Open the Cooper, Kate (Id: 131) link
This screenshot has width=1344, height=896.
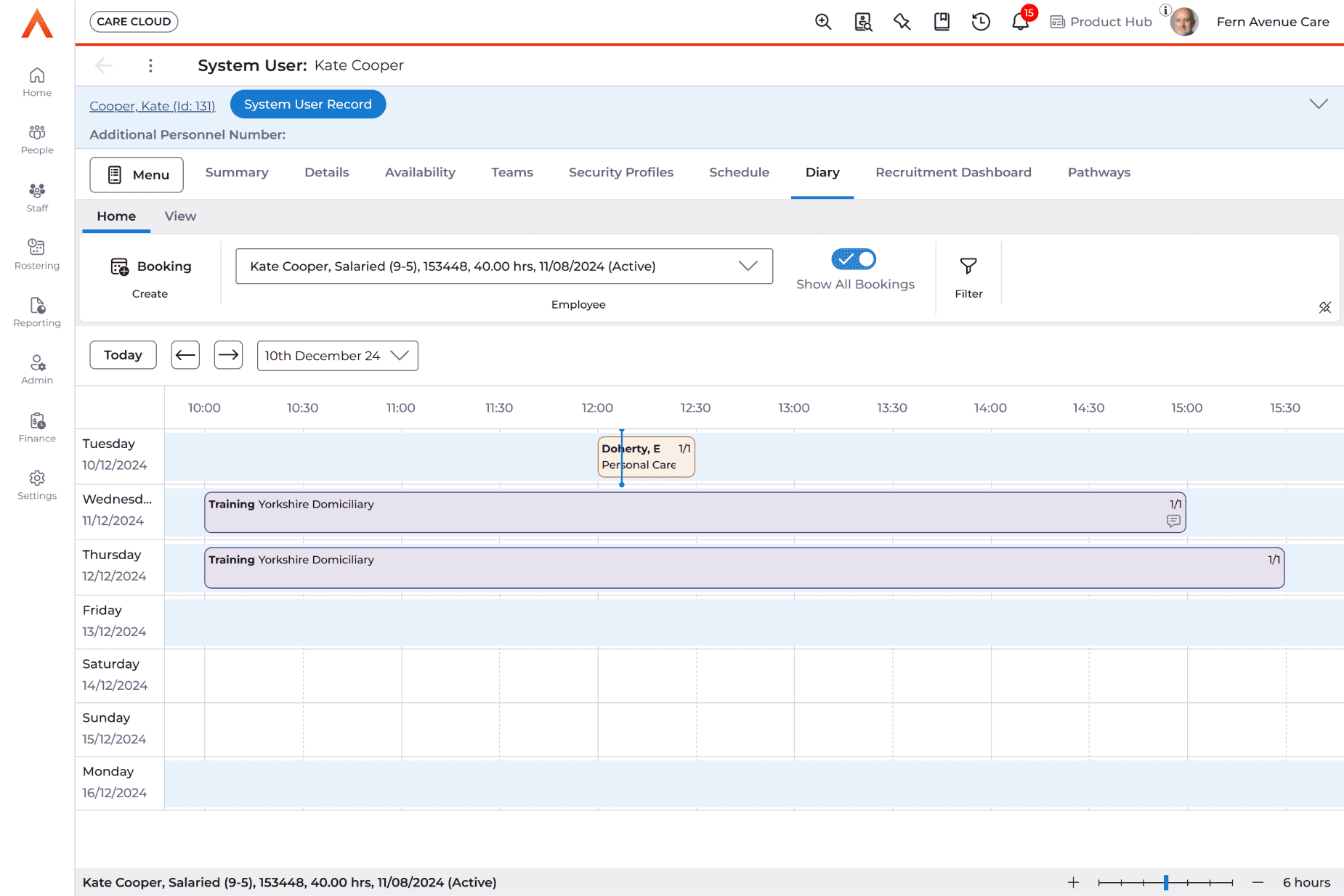[x=153, y=106]
